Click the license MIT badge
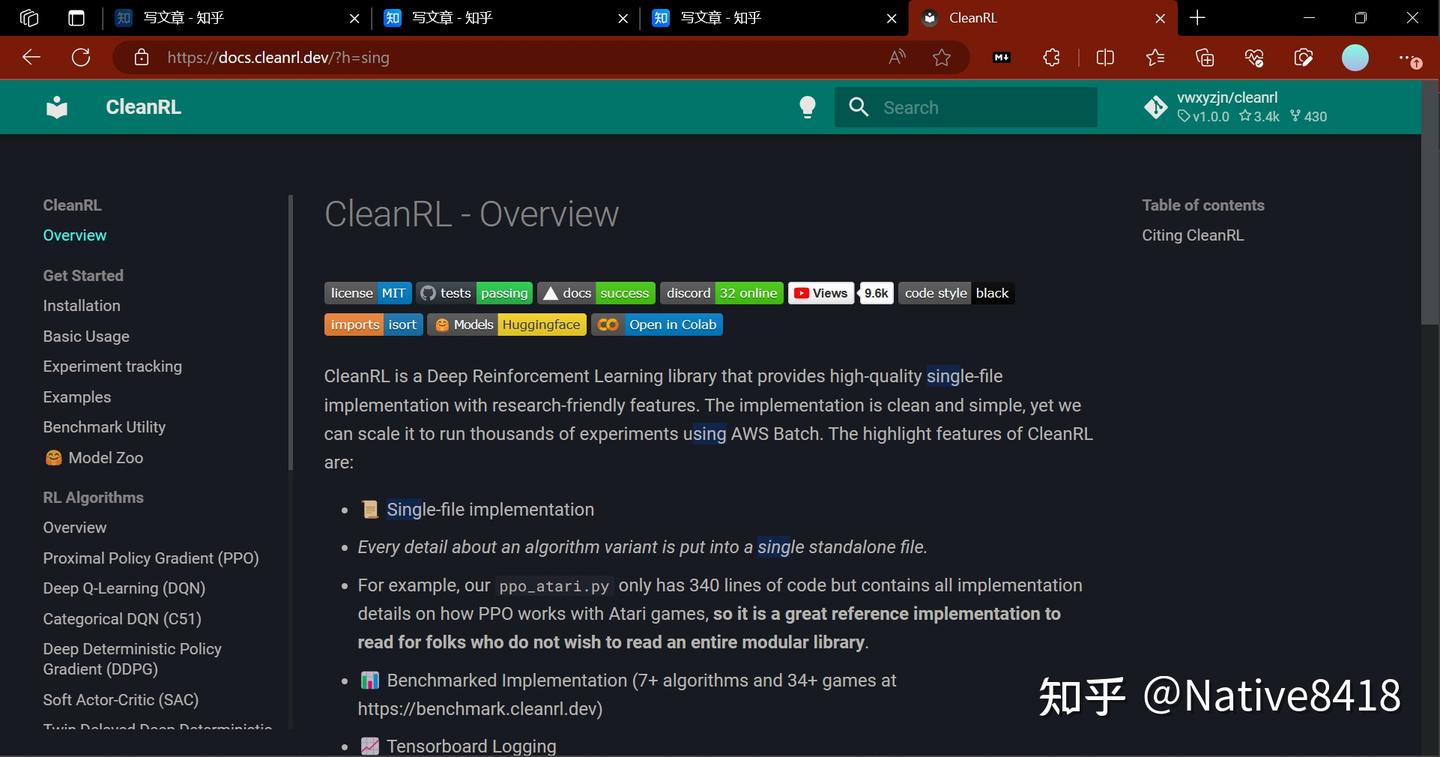 click(x=368, y=292)
